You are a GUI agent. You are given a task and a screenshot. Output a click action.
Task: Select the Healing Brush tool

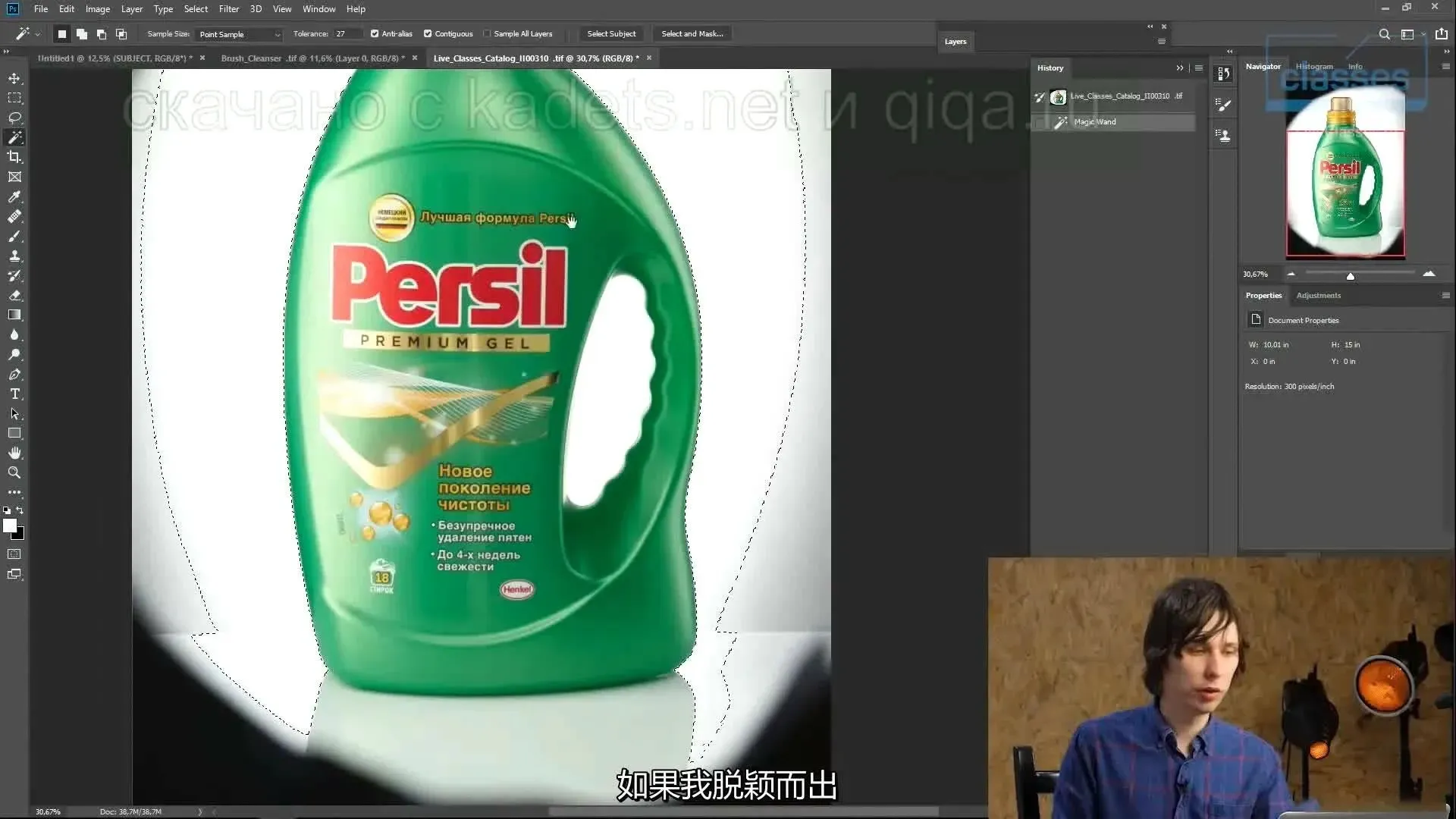coord(14,216)
